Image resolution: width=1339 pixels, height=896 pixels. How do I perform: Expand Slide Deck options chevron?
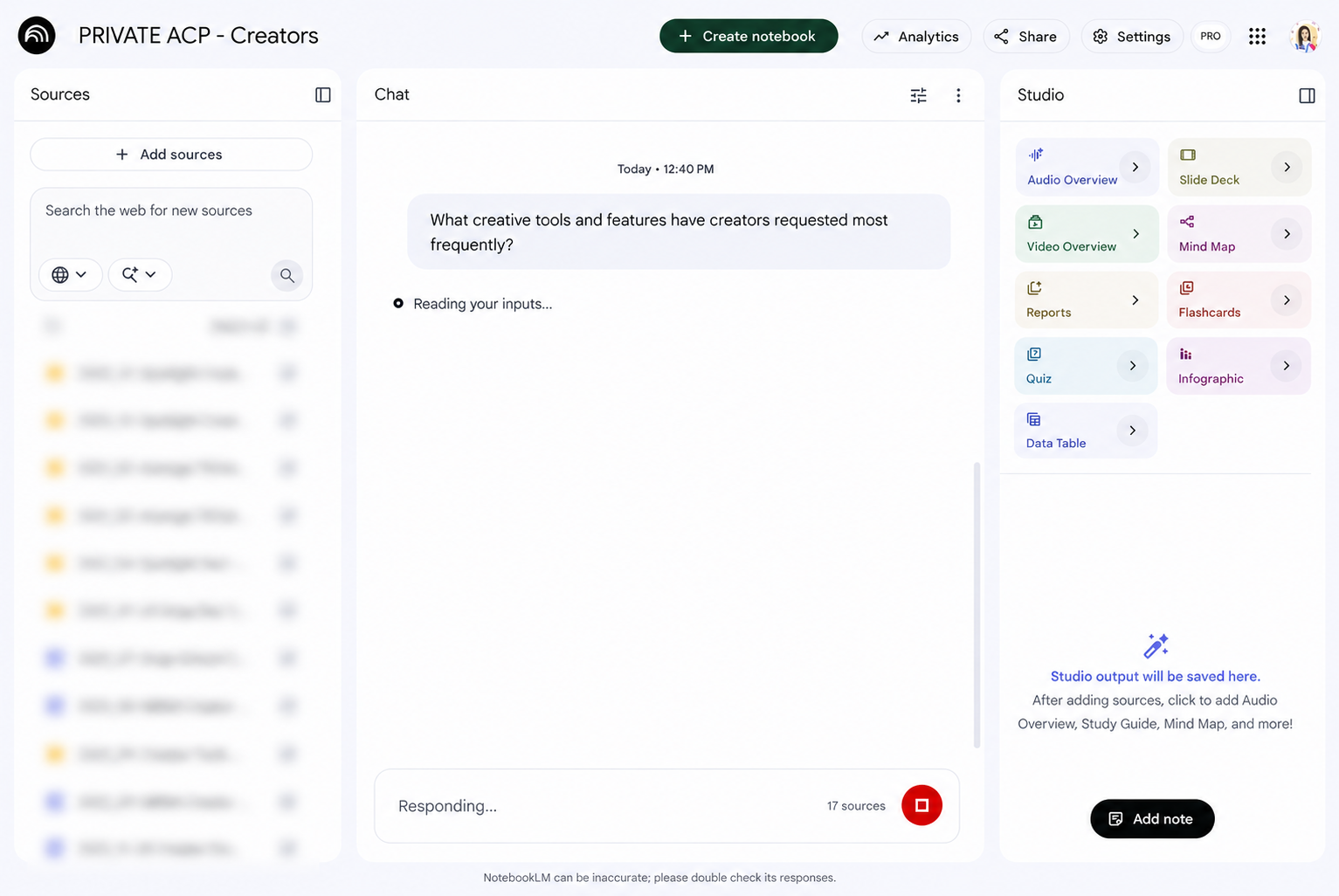click(x=1287, y=167)
